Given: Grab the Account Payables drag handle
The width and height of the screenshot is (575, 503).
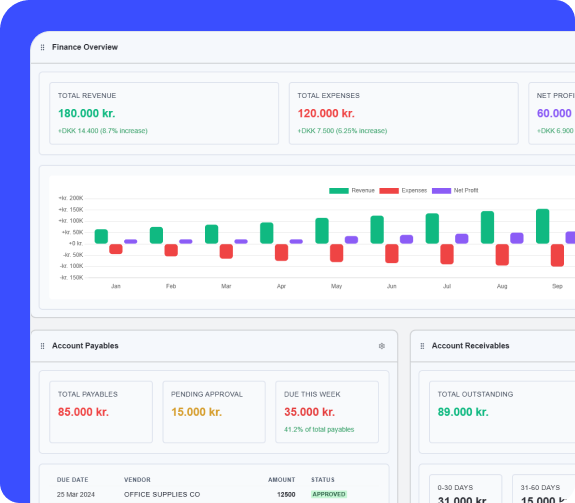Looking at the screenshot, I should coord(43,346).
